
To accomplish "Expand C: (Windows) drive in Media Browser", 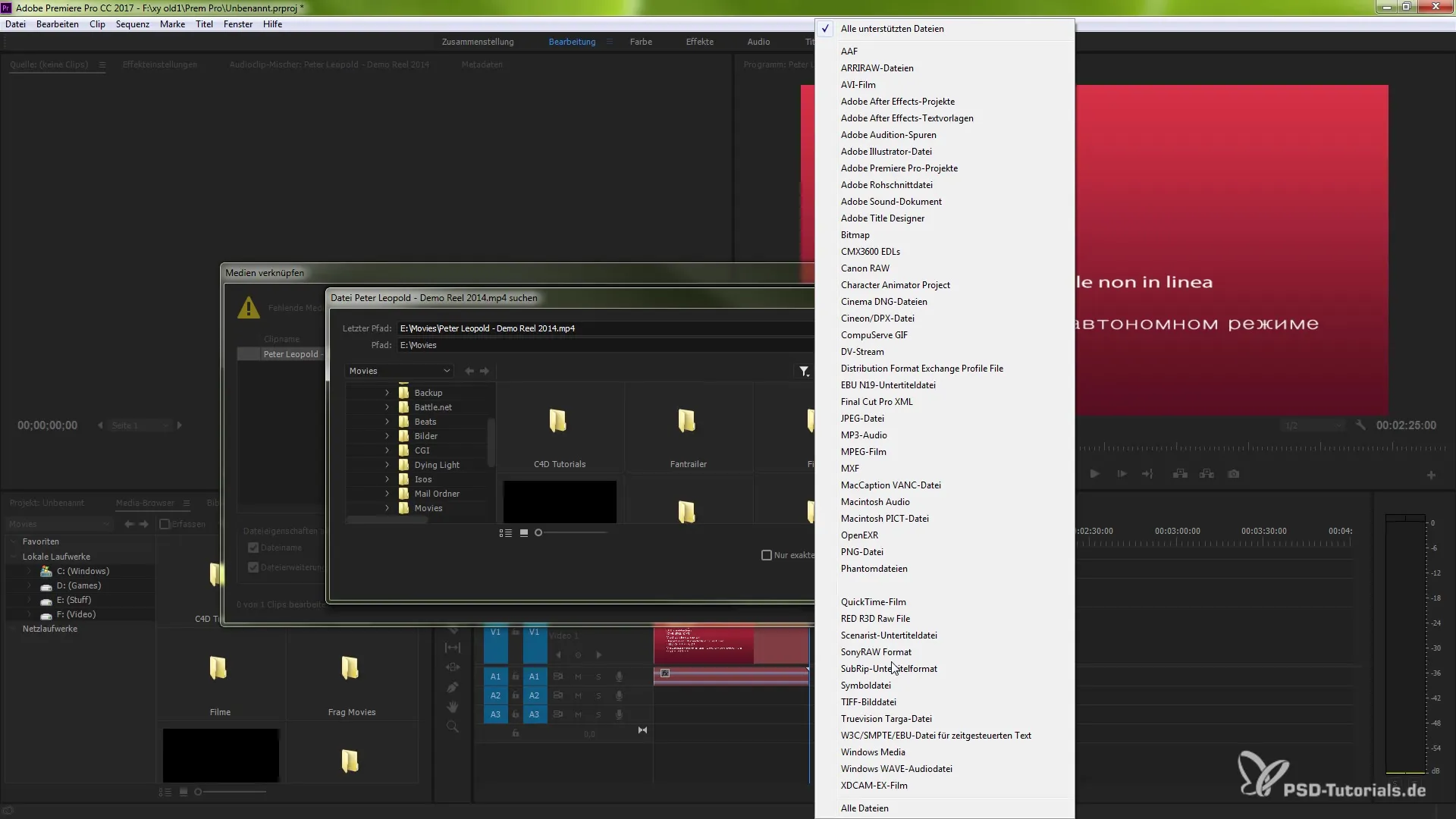I will pos(30,572).
